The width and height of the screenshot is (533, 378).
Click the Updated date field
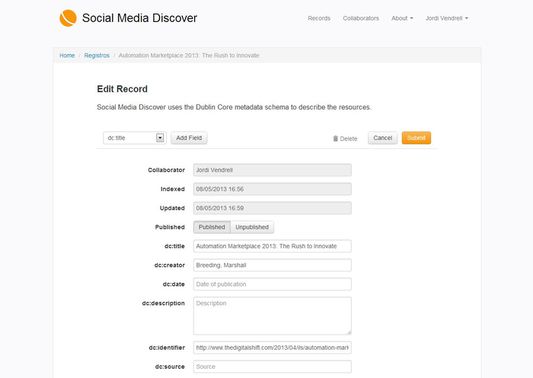click(272, 208)
